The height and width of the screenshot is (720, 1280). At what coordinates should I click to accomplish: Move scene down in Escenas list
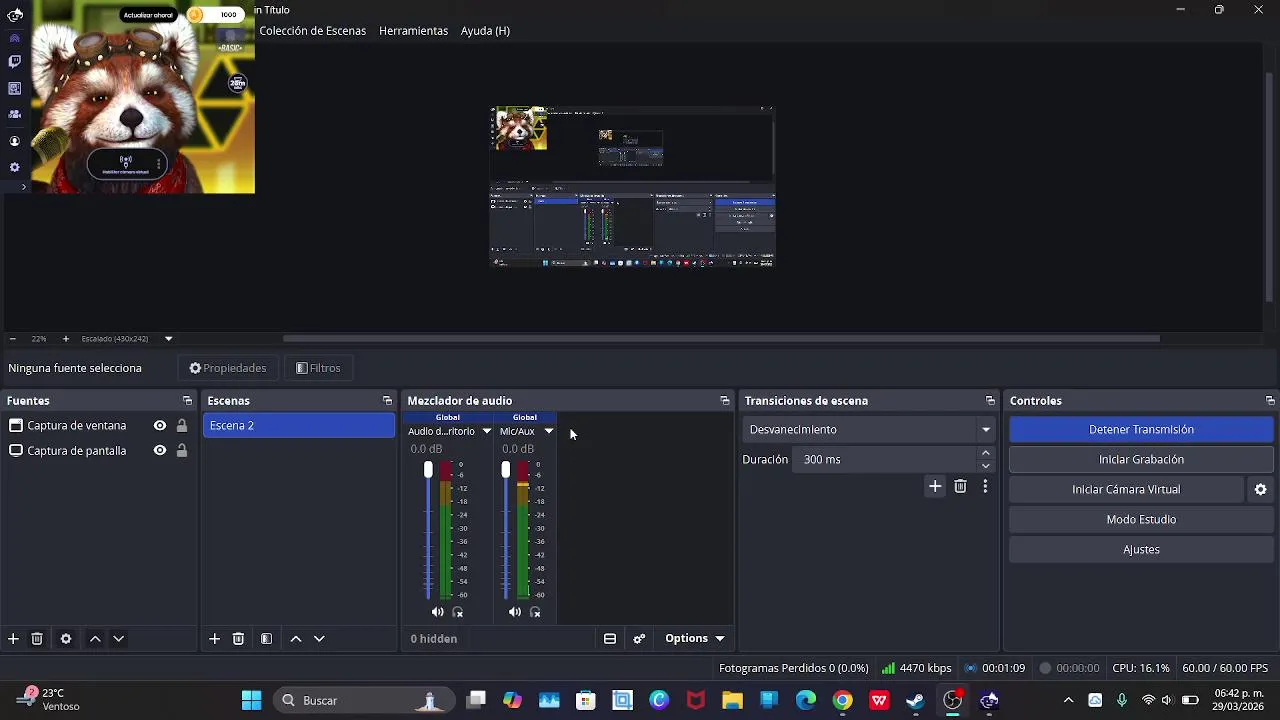319,639
